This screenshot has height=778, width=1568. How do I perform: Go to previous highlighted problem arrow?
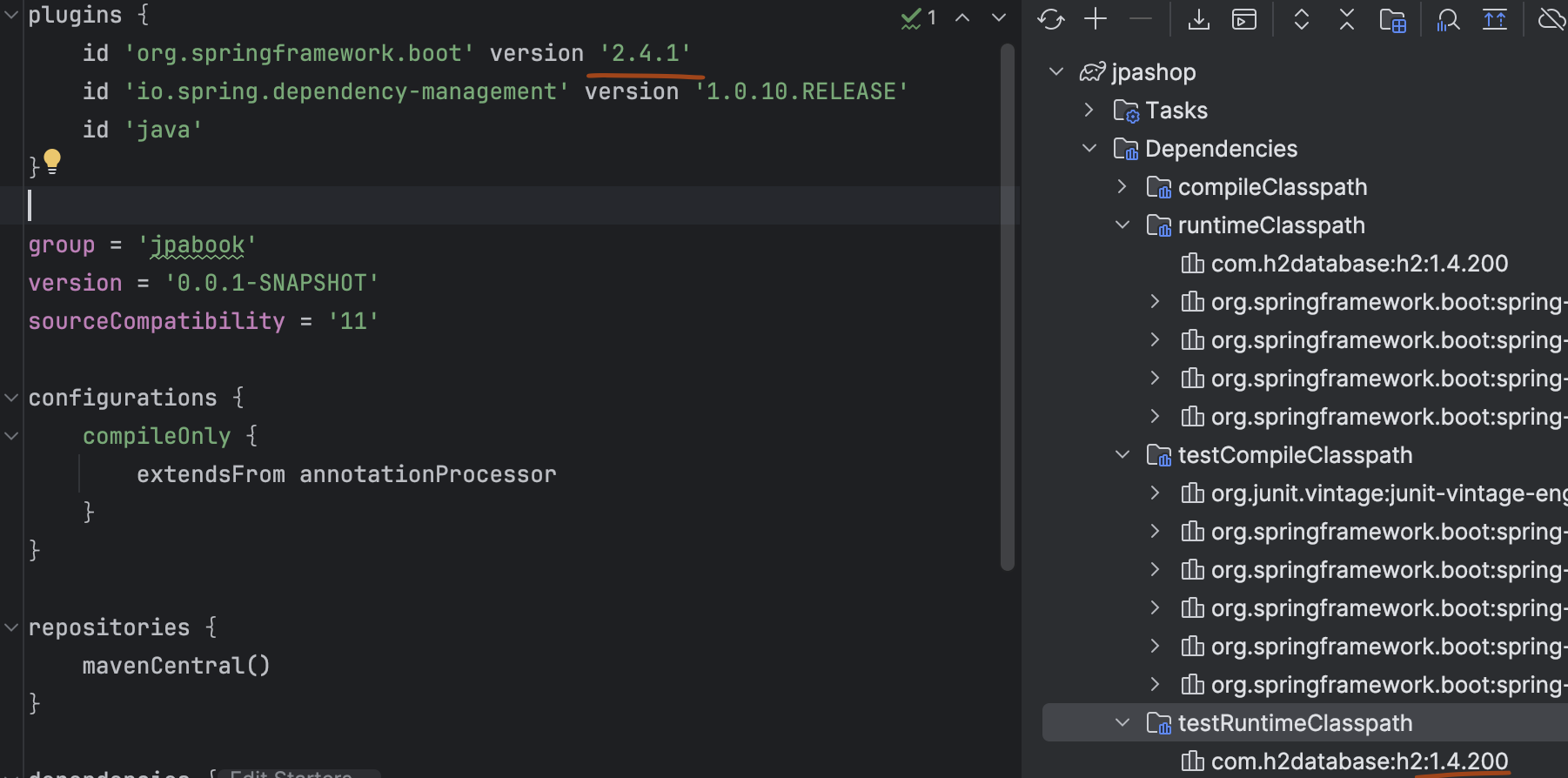click(962, 18)
